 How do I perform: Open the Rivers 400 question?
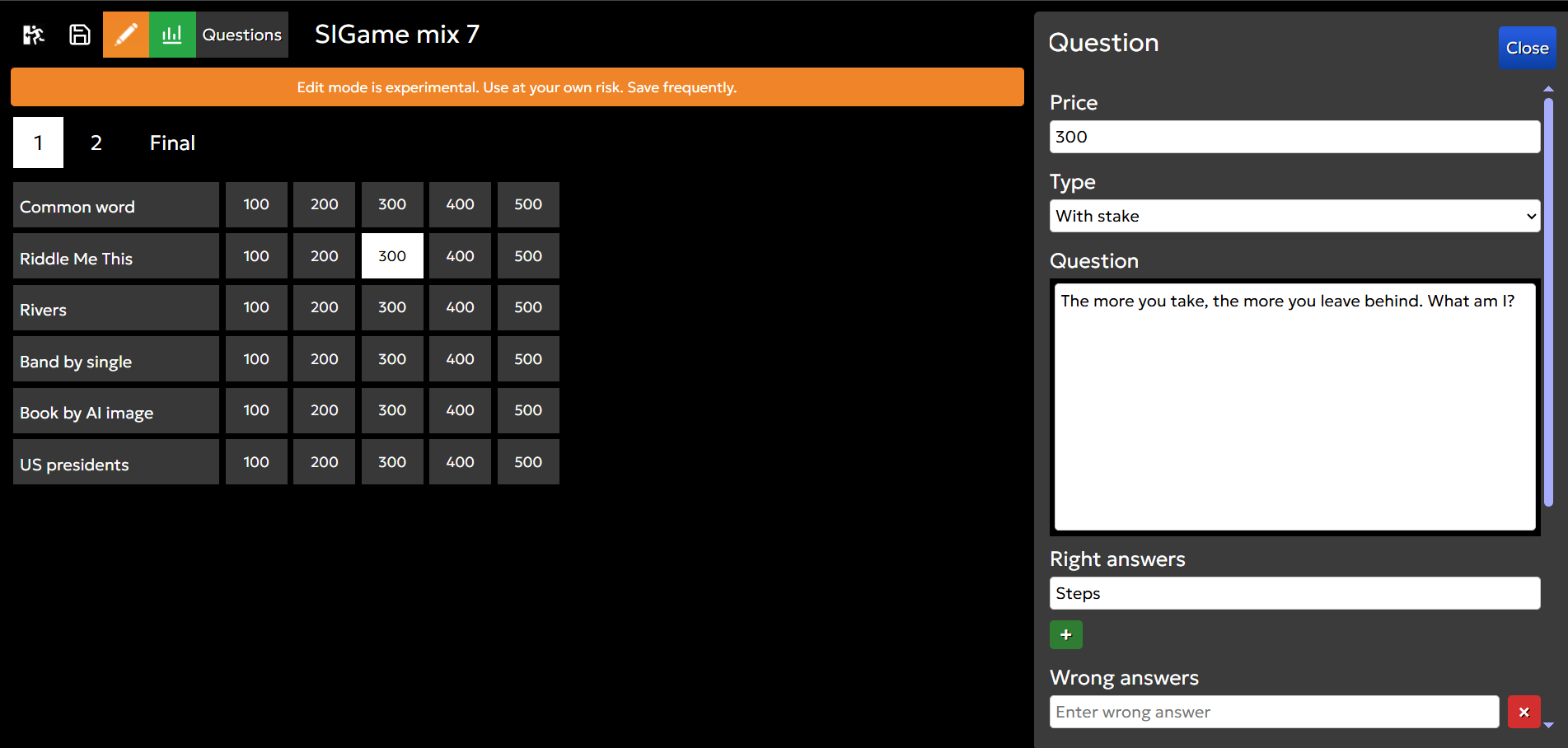click(460, 307)
